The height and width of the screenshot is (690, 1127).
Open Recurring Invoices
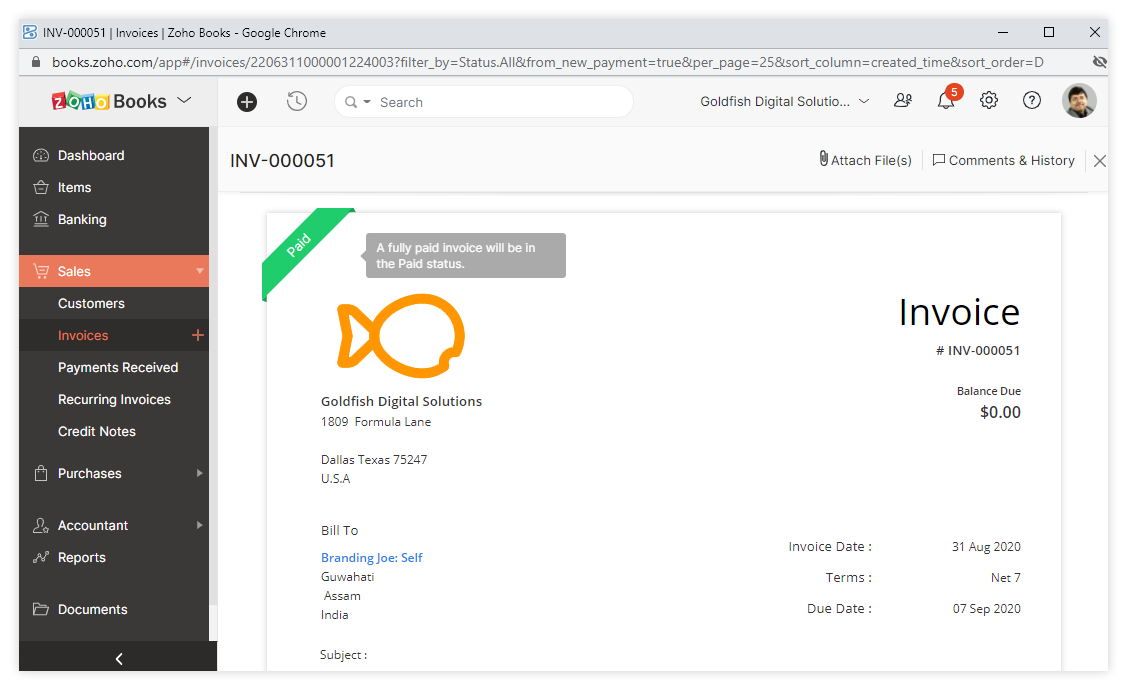point(114,399)
